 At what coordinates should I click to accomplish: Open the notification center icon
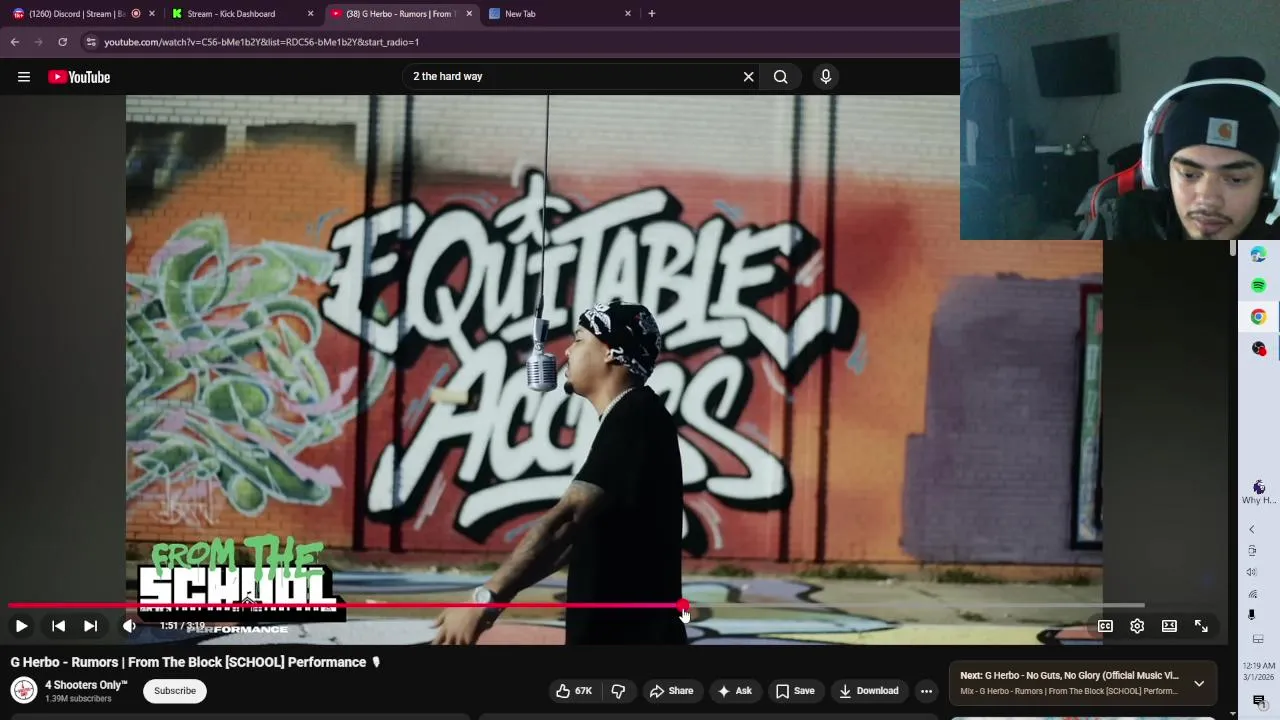pos(1259,701)
